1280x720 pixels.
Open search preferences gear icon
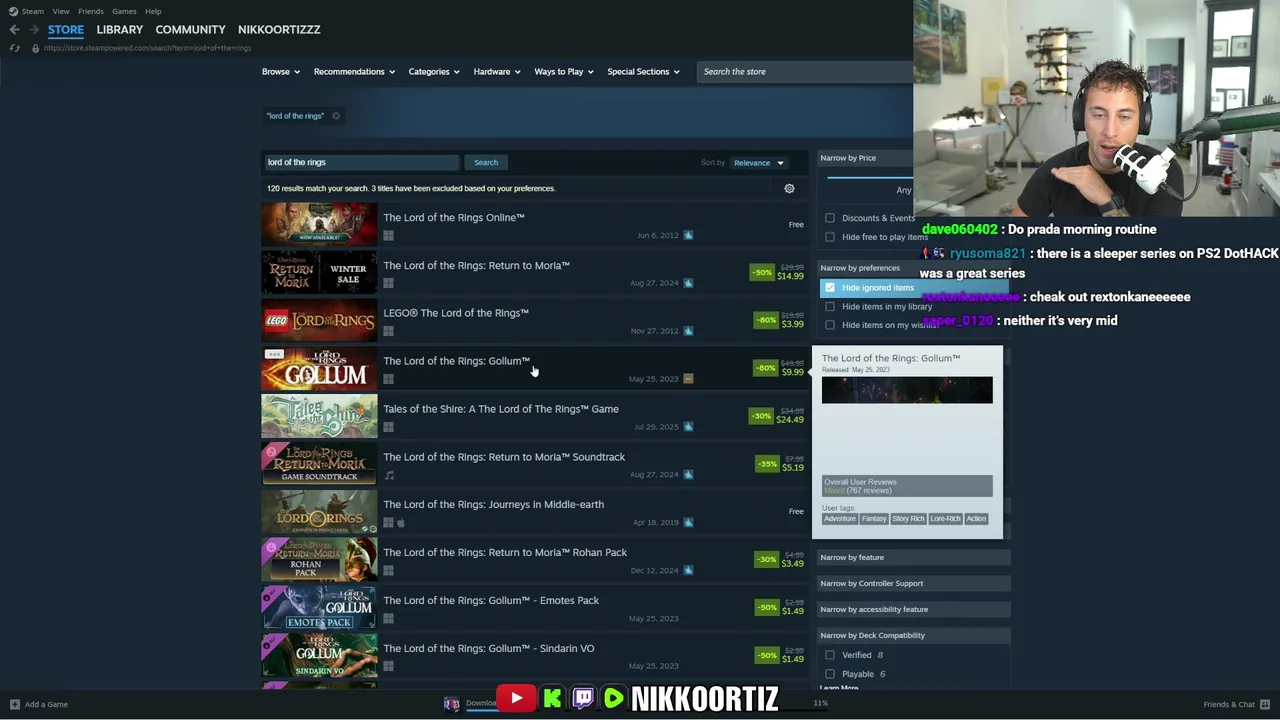click(x=789, y=188)
